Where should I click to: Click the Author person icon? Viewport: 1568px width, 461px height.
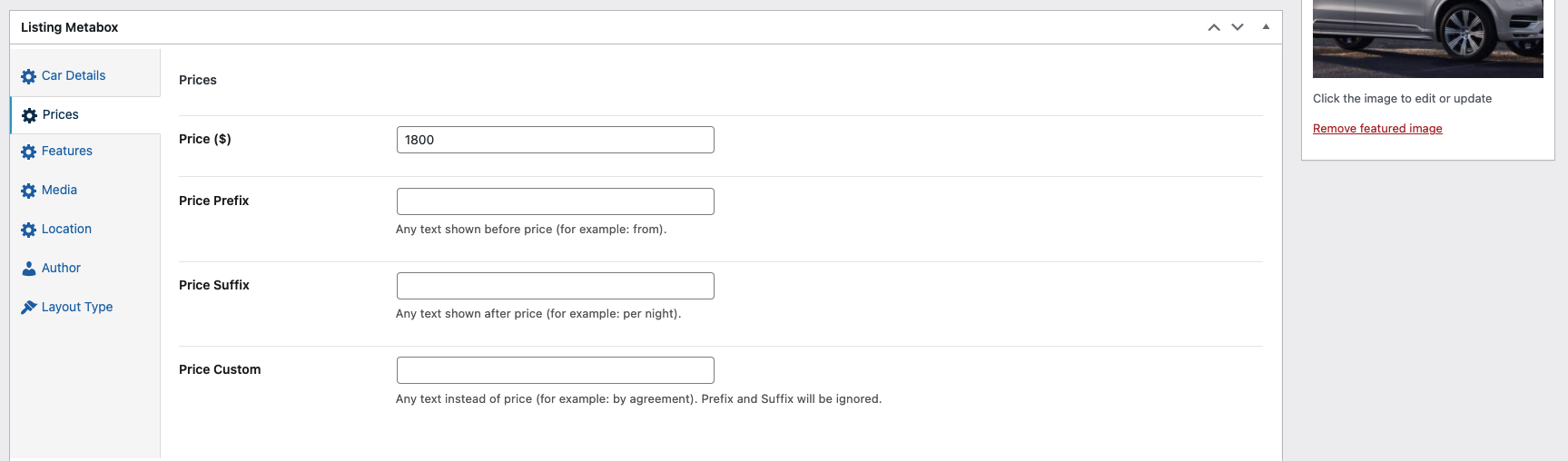coord(29,269)
